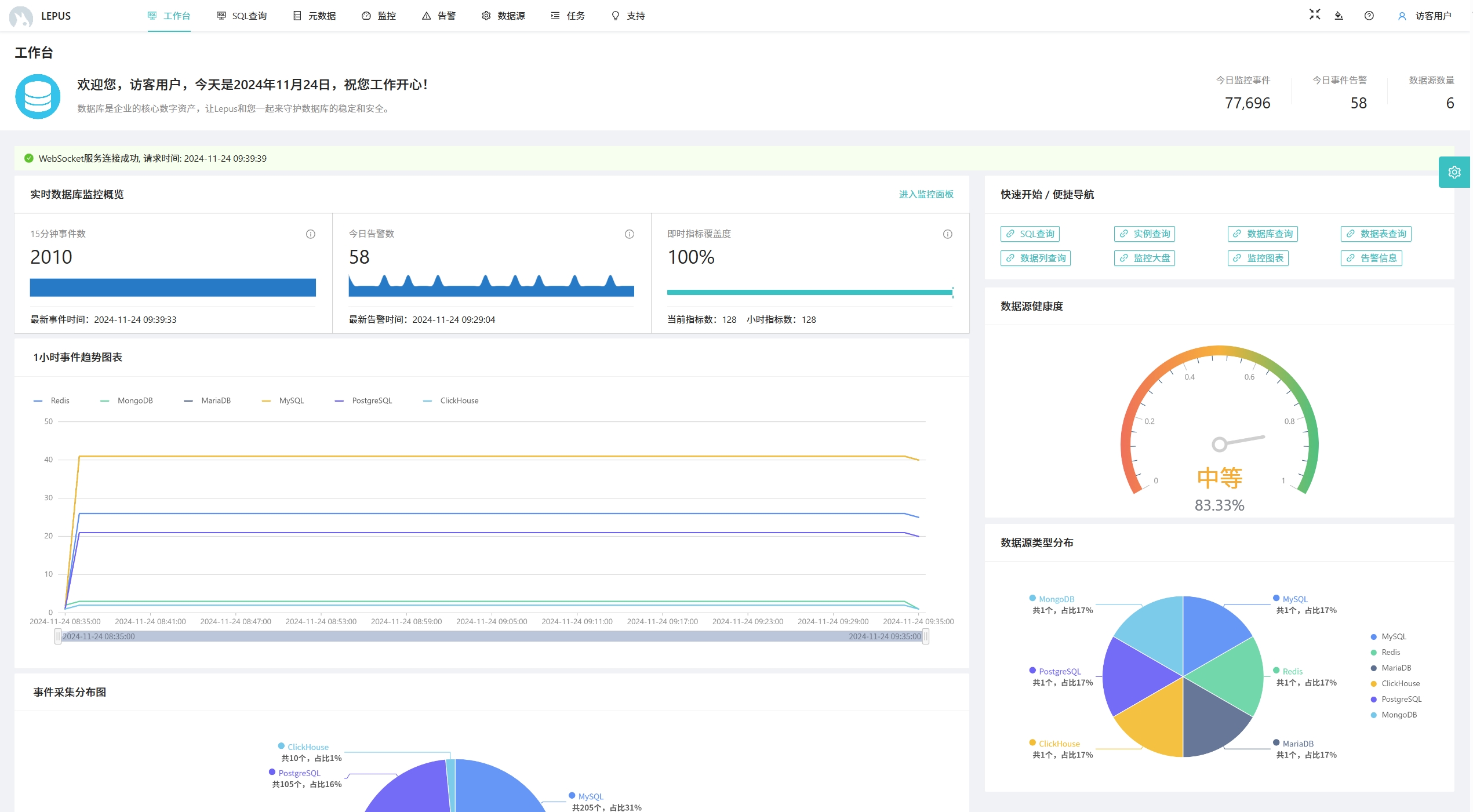Open the 进入监控面板 link
1473x812 pixels.
(x=926, y=194)
